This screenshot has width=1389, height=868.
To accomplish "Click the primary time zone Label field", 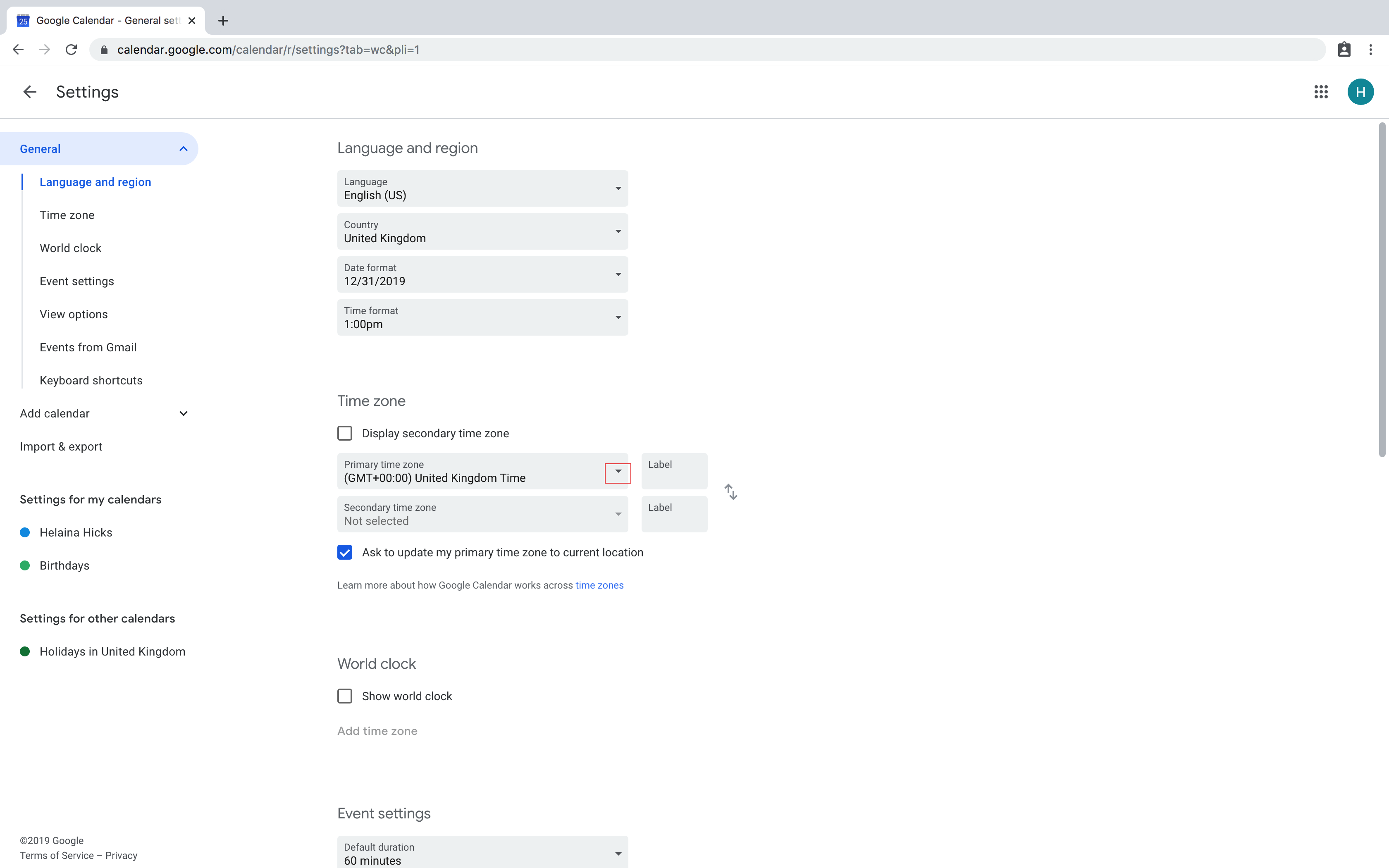I will click(674, 472).
